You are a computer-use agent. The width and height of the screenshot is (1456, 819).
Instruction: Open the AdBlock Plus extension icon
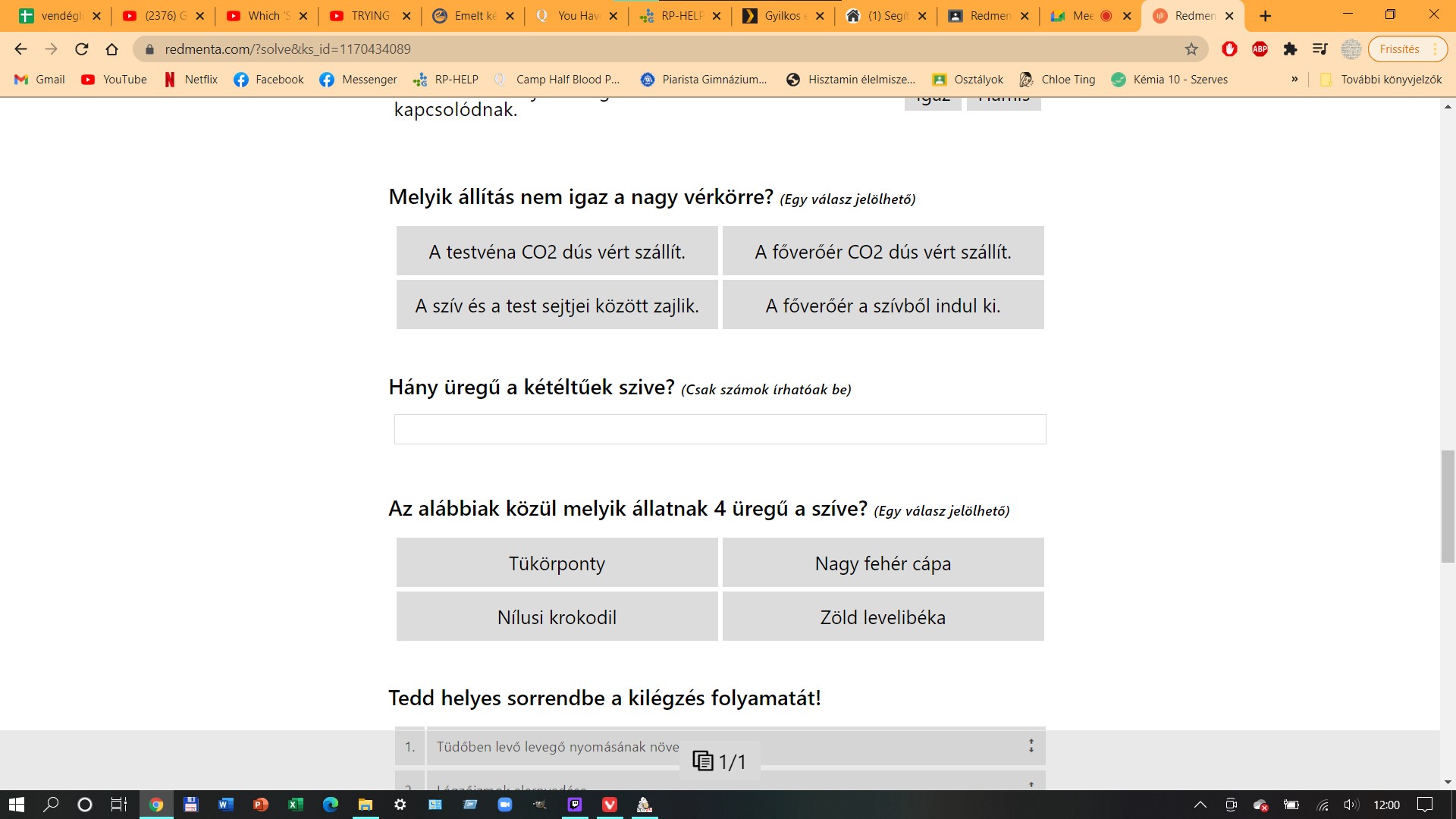tap(1260, 49)
